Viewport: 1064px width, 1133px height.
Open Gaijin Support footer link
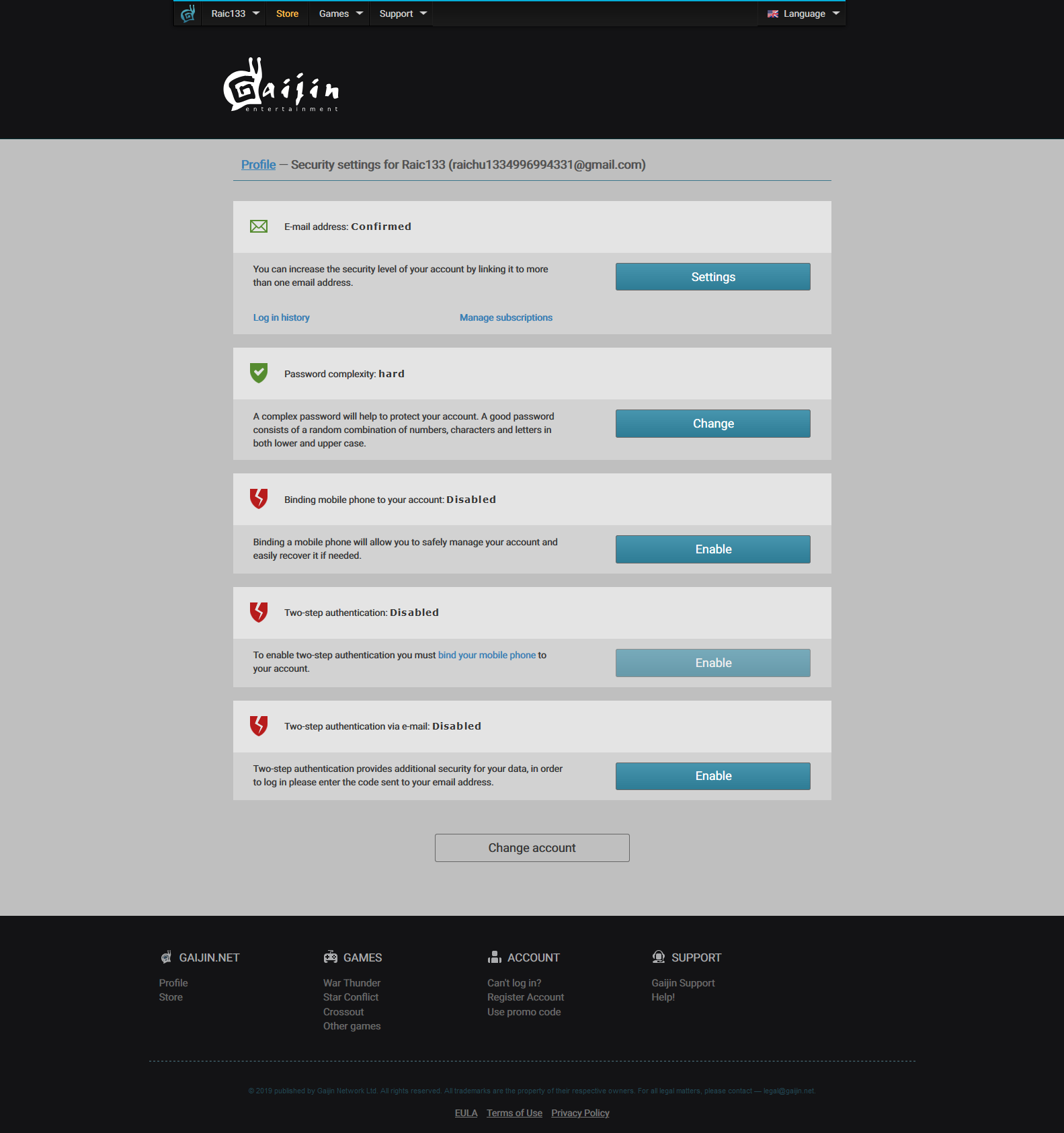point(683,983)
